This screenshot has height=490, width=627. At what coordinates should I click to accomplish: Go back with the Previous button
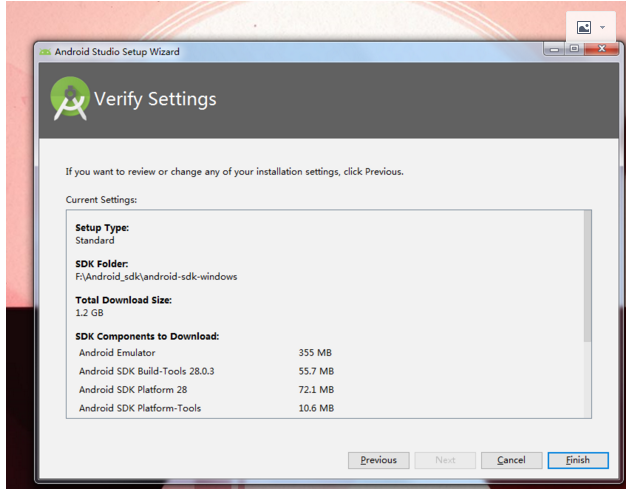tap(379, 460)
